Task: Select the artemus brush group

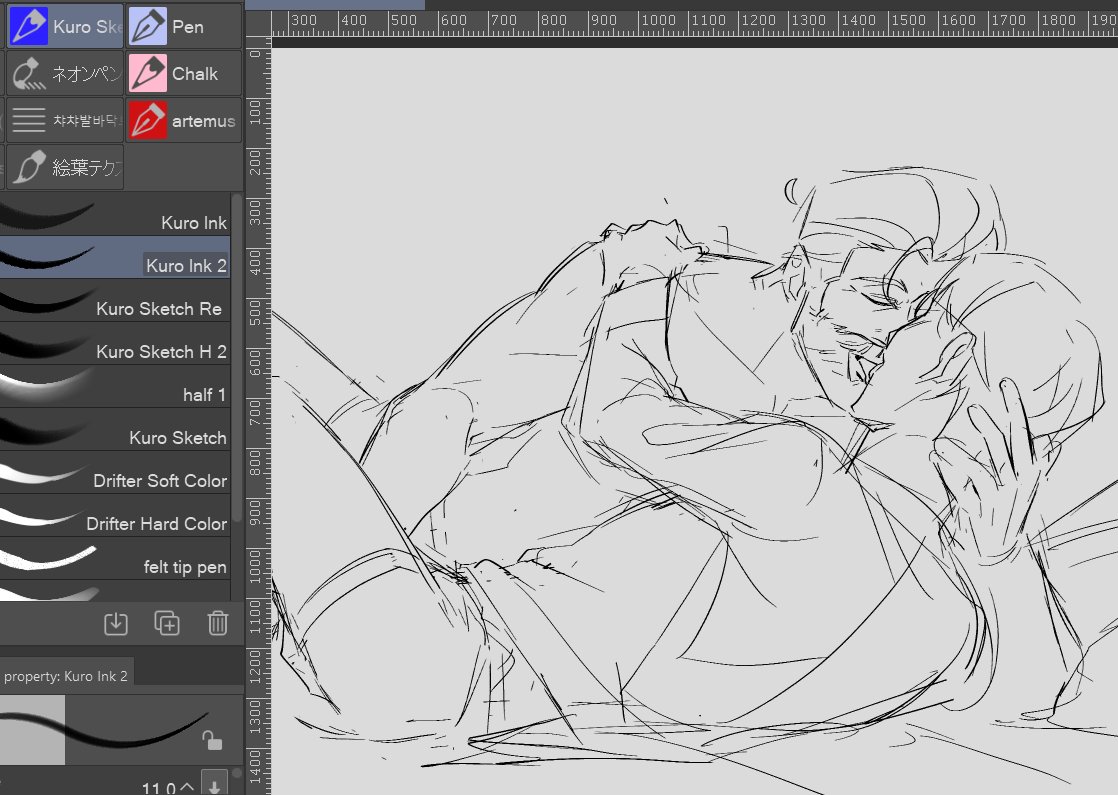Action: tap(184, 120)
